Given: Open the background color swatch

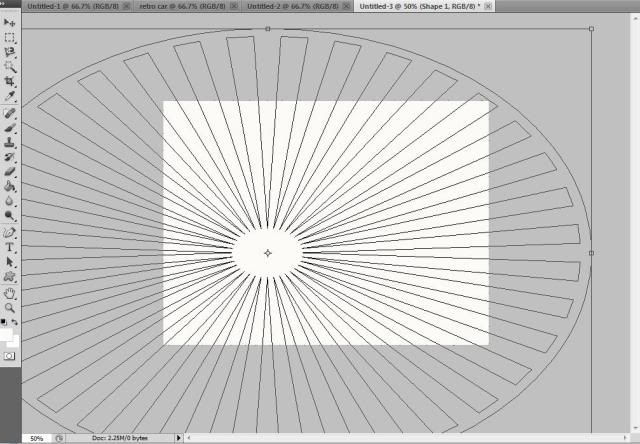Looking at the screenshot, I should tap(15, 342).
